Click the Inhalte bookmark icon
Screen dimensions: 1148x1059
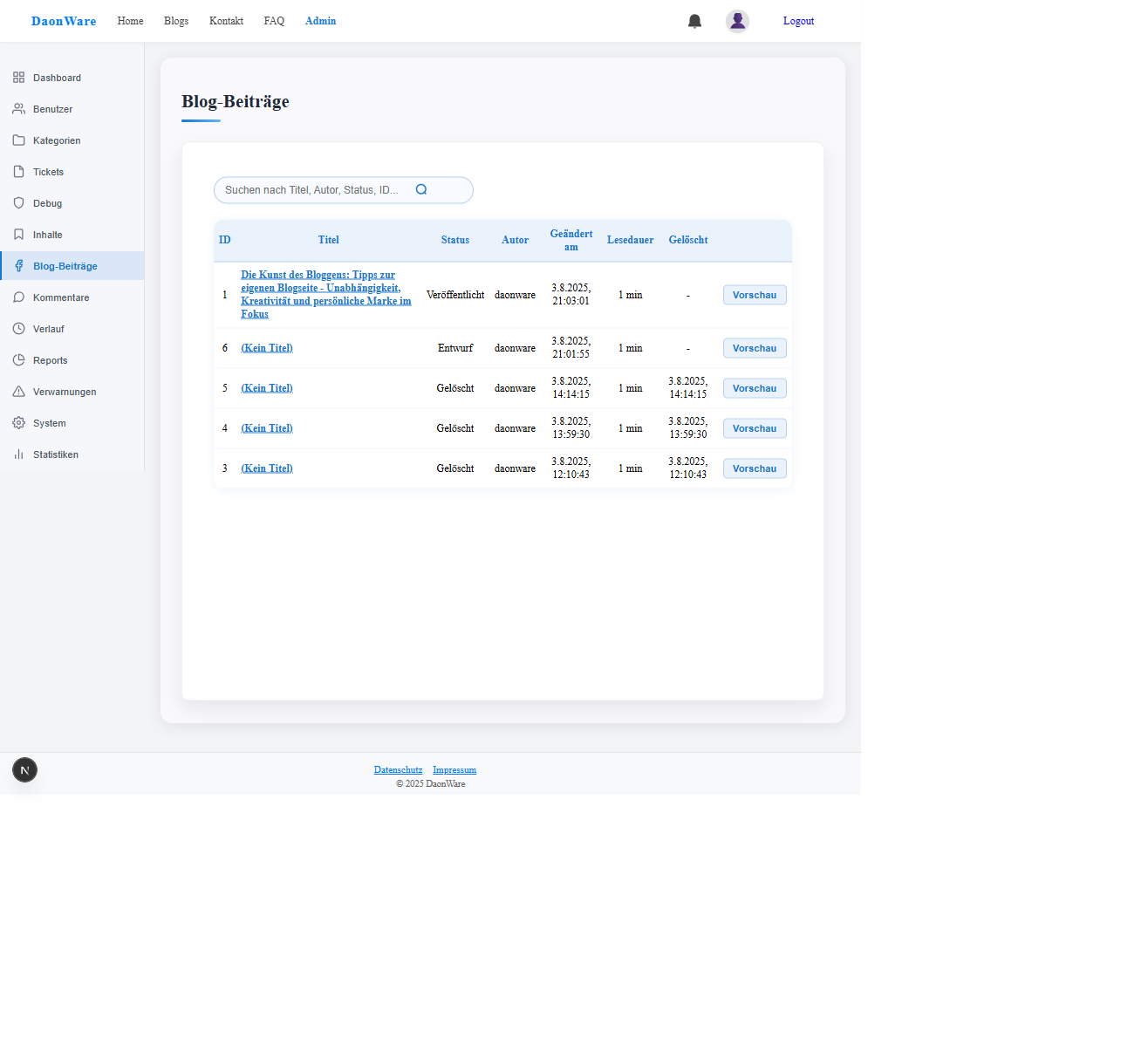click(18, 235)
